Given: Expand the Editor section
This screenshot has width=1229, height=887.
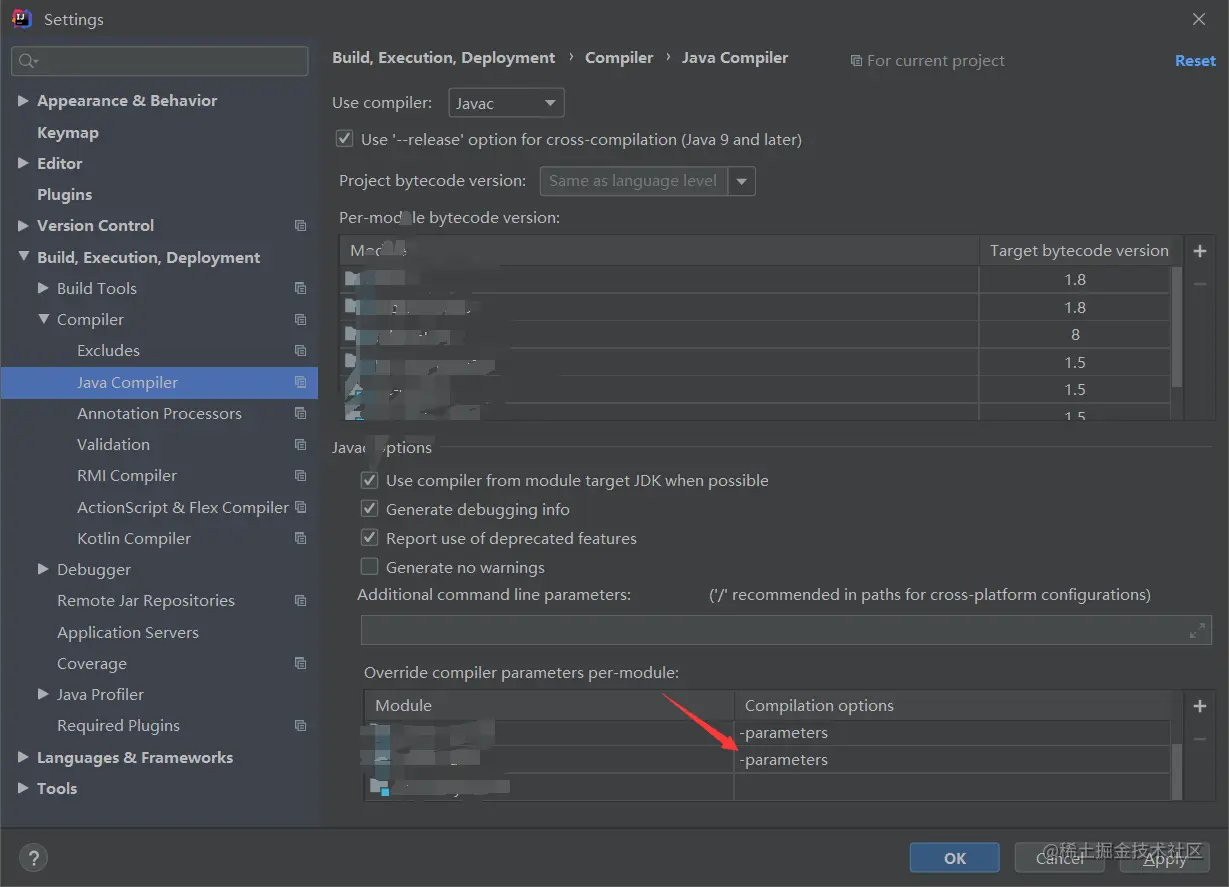Looking at the screenshot, I should pyautogui.click(x=23, y=163).
